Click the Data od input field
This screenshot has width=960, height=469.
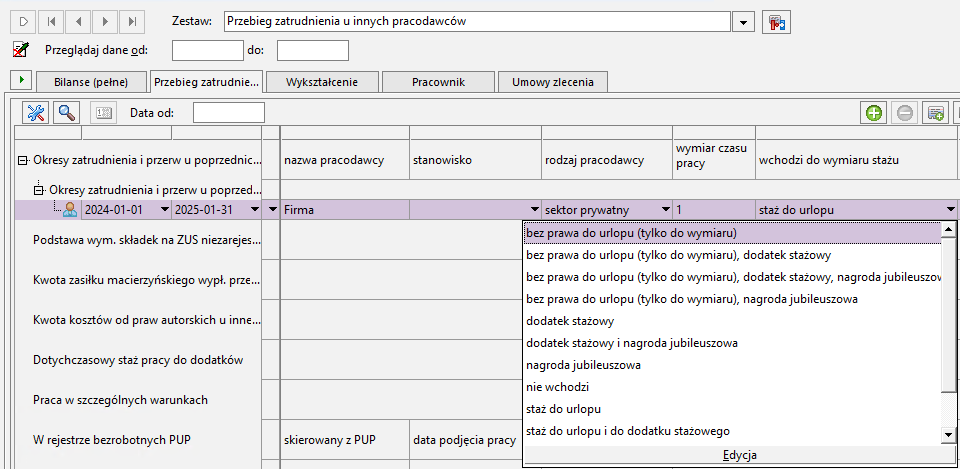(x=229, y=113)
